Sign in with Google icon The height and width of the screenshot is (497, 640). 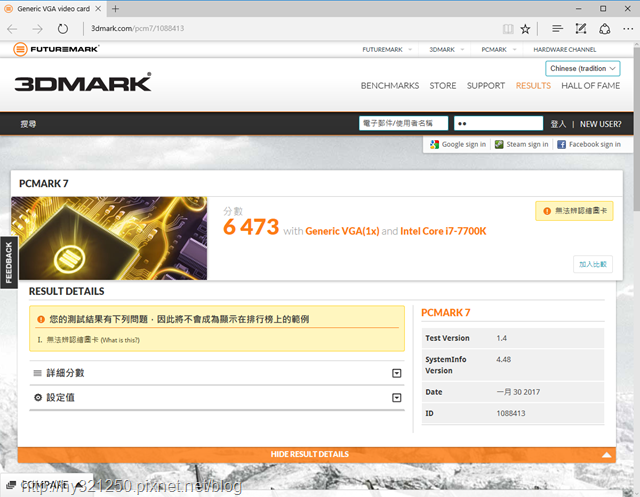[434, 144]
